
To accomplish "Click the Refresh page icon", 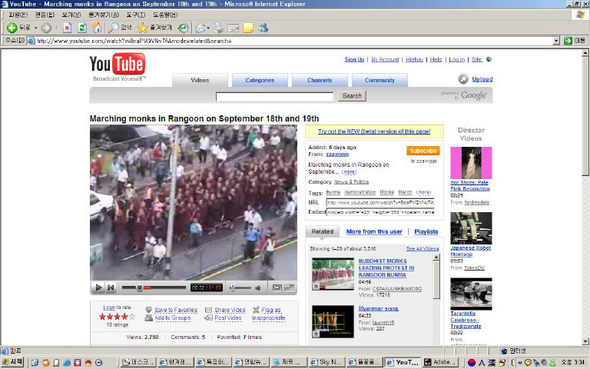I will coord(82,27).
